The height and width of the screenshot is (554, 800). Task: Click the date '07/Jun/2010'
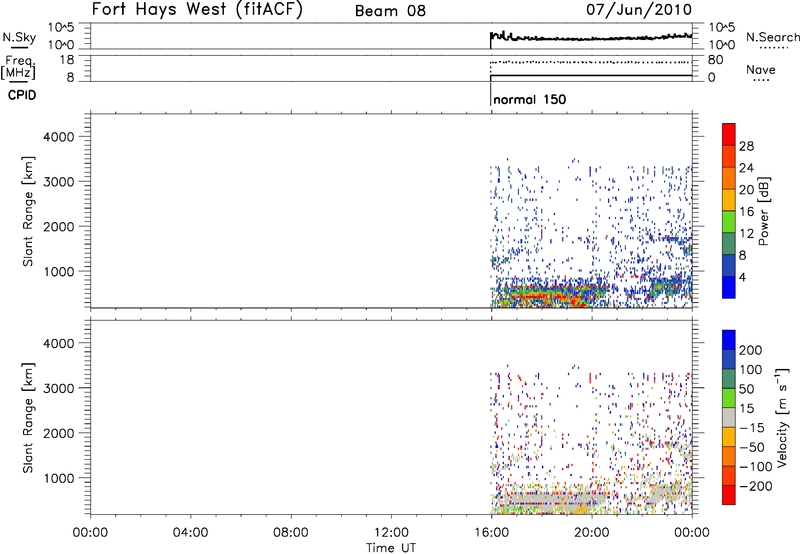(639, 9)
